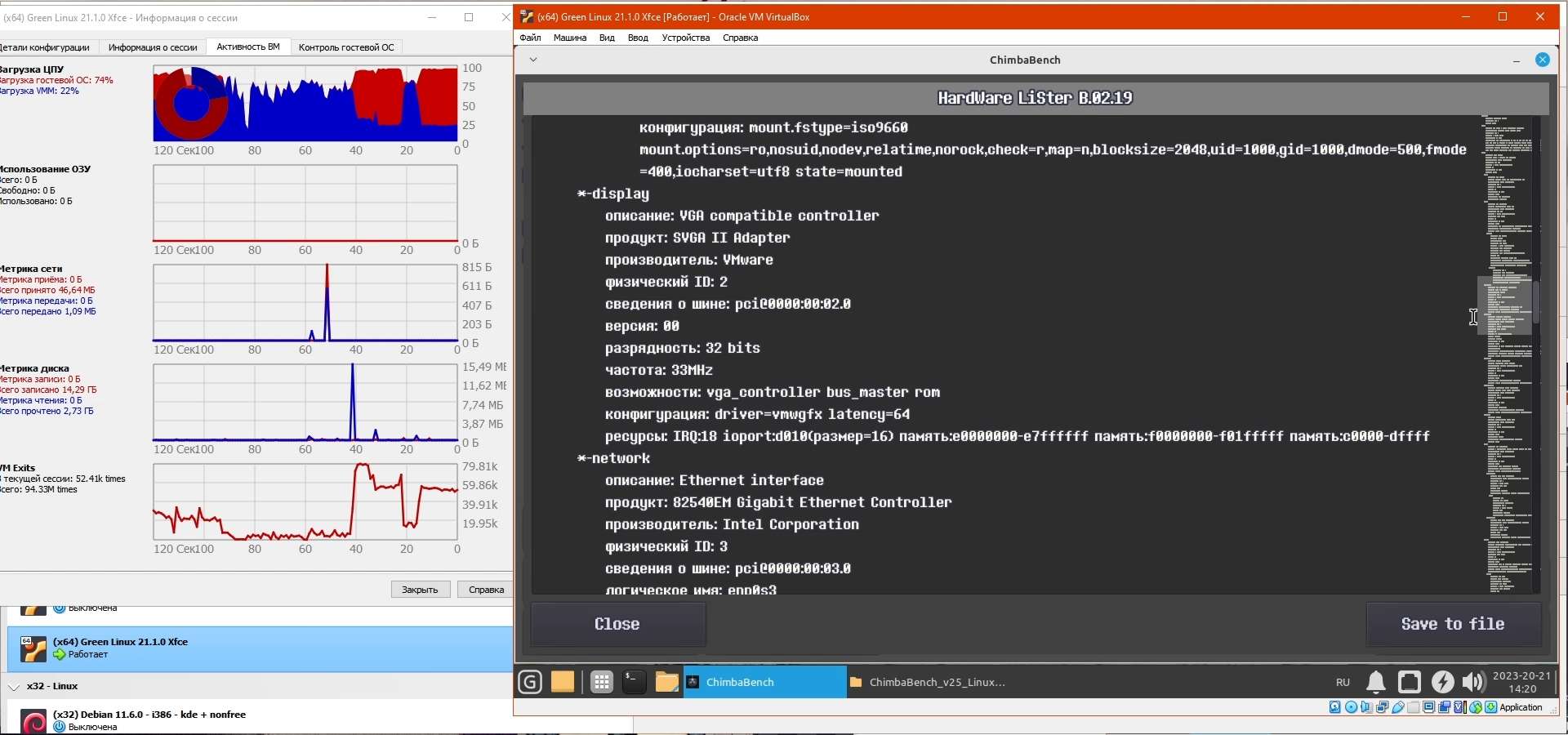Image resolution: width=1568 pixels, height=735 pixels.
Task: Collapse the 'x32 - Linux' VM group
Action: click(x=14, y=687)
